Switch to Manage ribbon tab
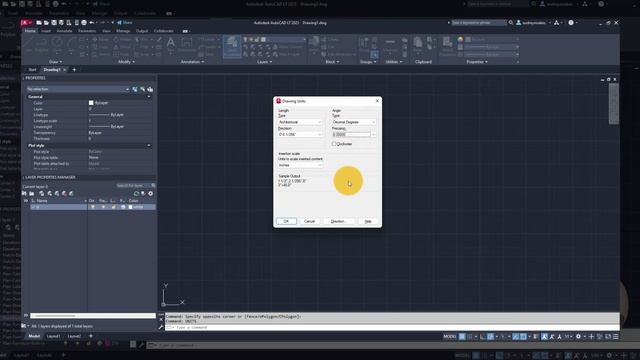640x360 pixels. 123,31
